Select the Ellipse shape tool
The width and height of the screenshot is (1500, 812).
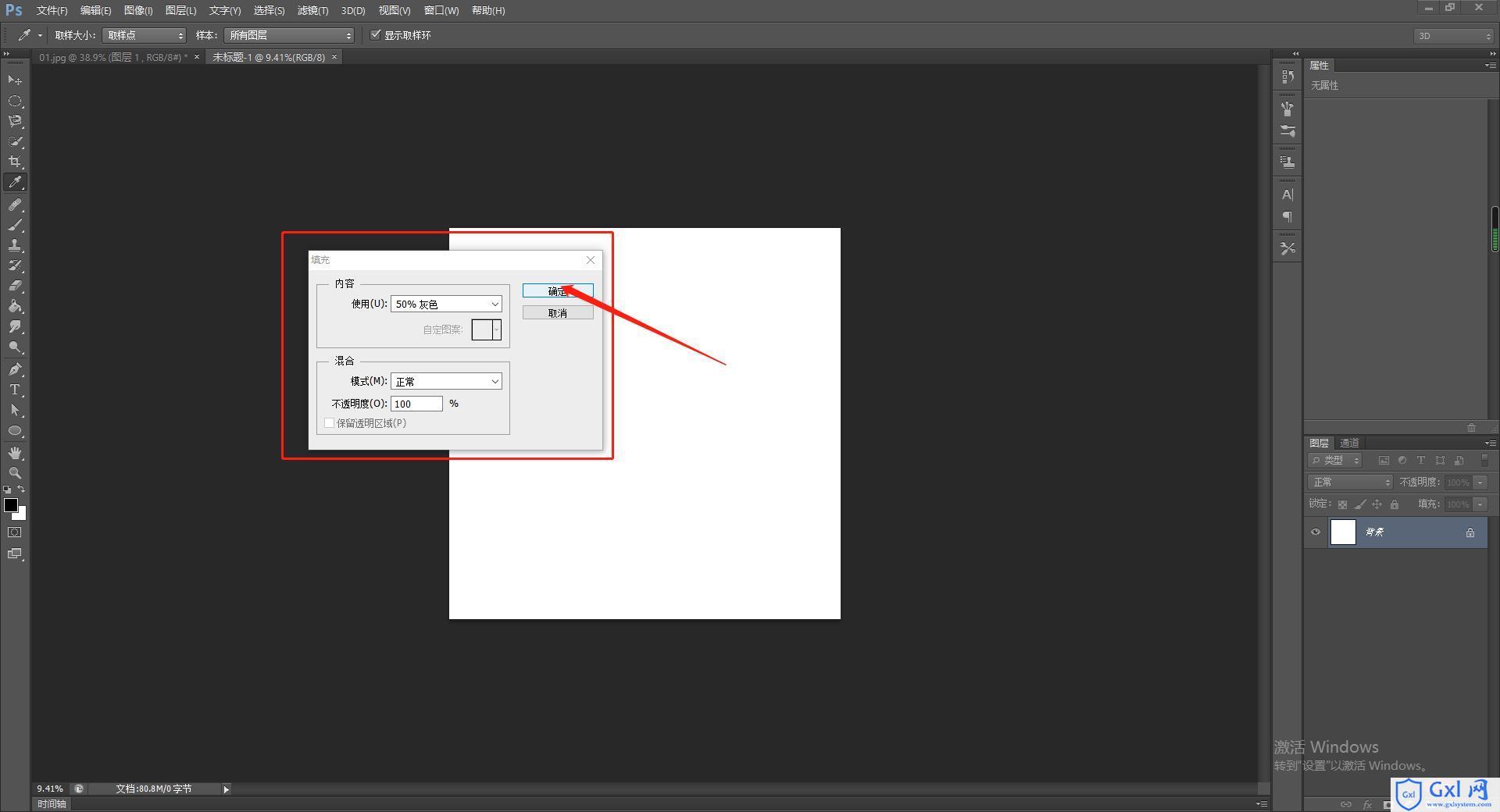pos(15,430)
